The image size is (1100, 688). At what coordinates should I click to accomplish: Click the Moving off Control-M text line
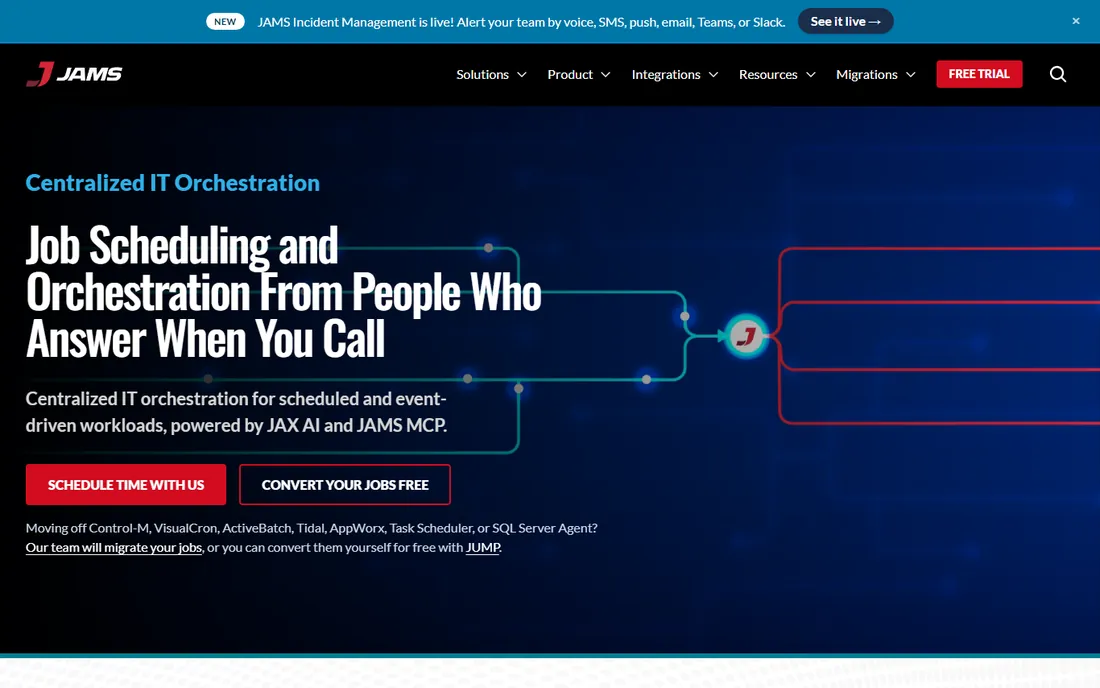[311, 528]
